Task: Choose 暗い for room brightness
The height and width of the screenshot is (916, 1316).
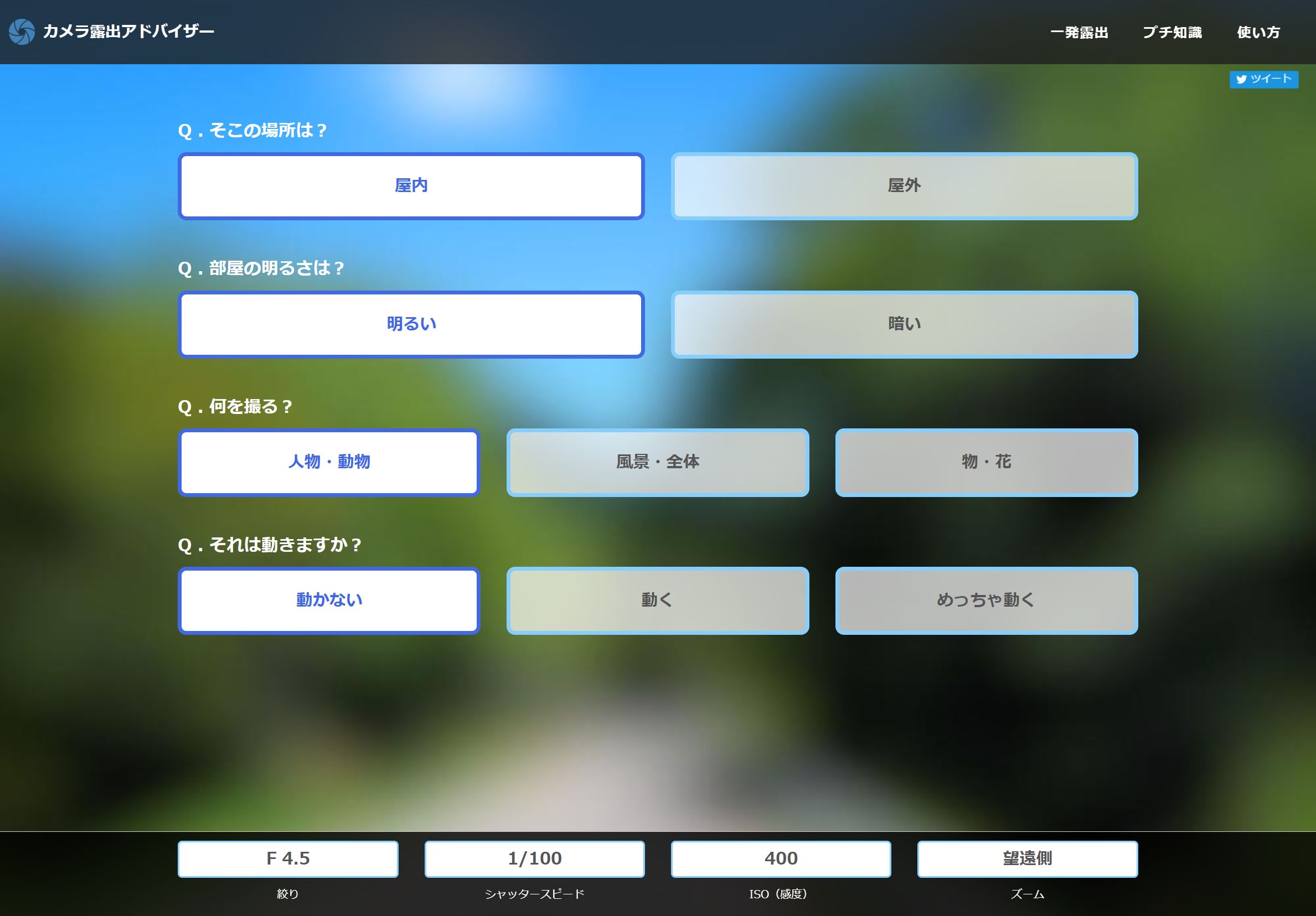Action: pyautogui.click(x=905, y=324)
